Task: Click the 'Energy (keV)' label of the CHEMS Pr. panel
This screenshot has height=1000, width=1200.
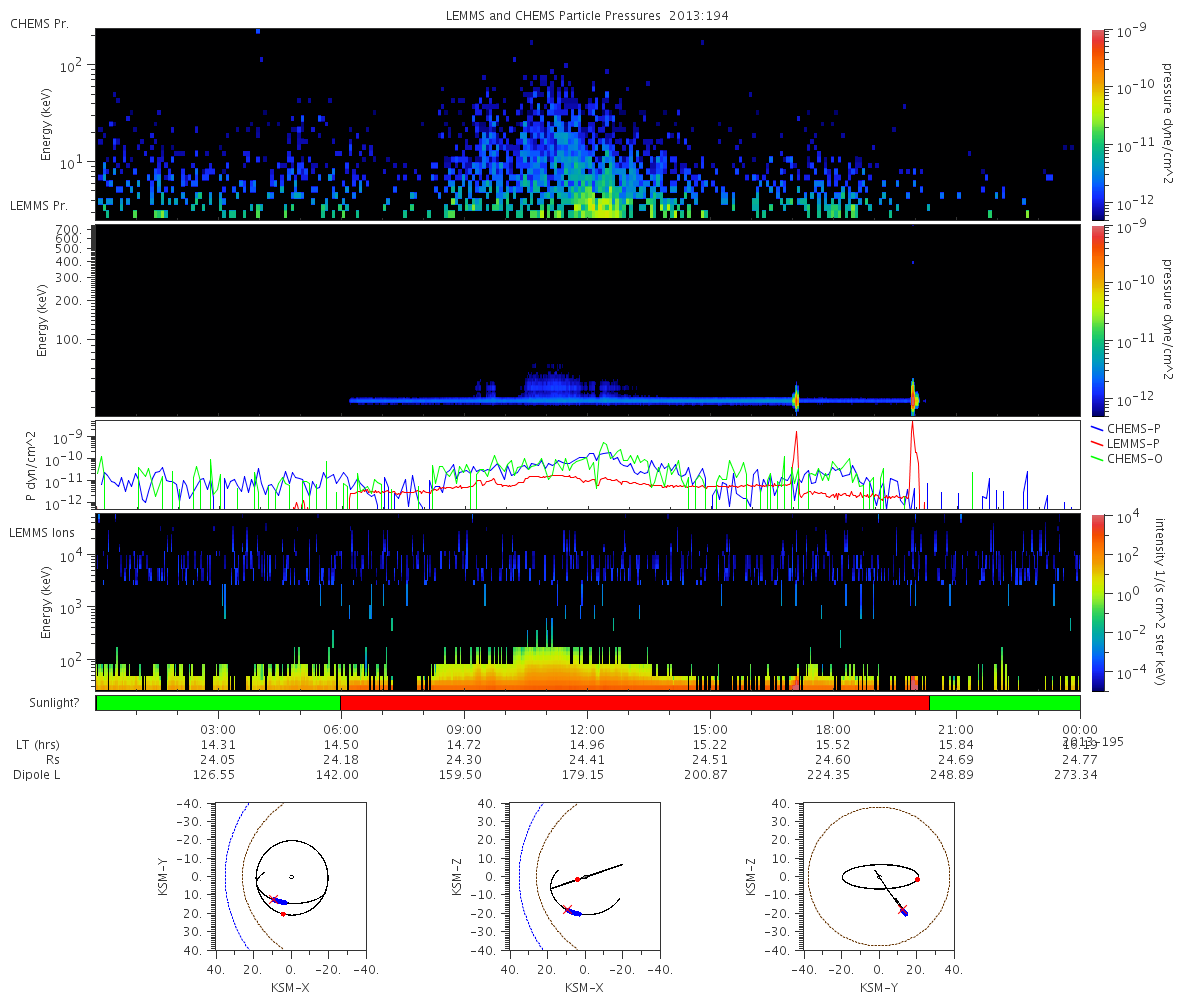Action: point(46,124)
